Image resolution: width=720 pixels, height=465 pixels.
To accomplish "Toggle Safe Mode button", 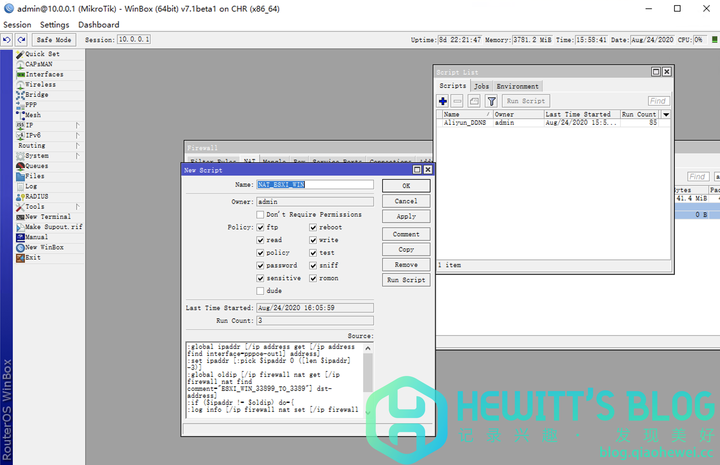I will click(x=54, y=40).
